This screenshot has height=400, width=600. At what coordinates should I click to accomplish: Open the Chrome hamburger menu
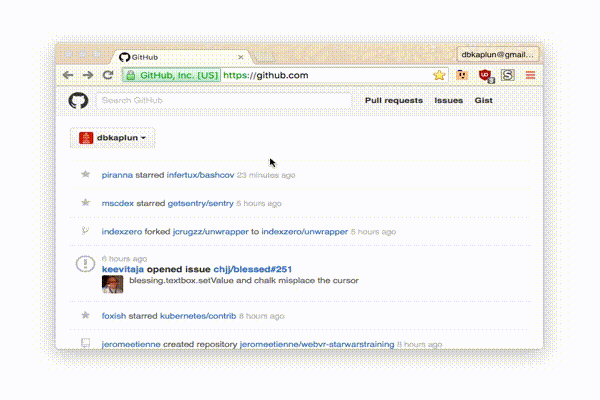pos(530,75)
